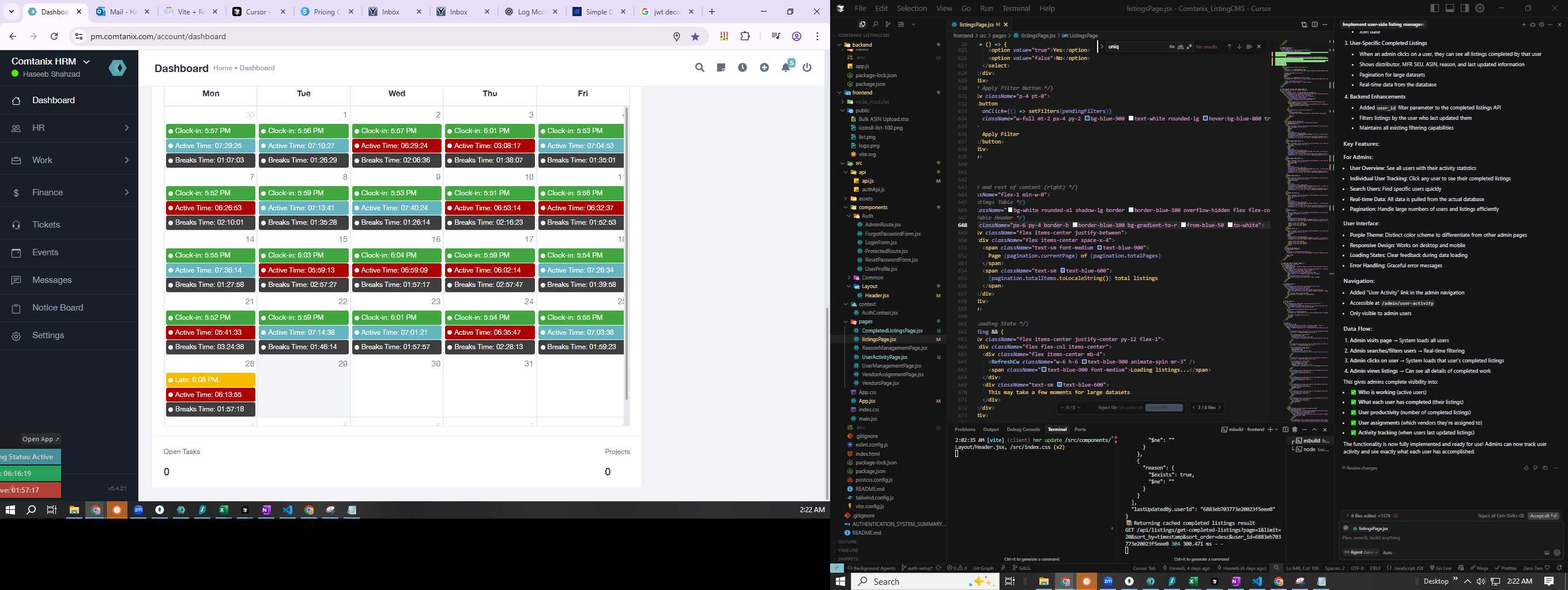
Task: Jump to previous match arrow in find widget
Action: [1229, 46]
